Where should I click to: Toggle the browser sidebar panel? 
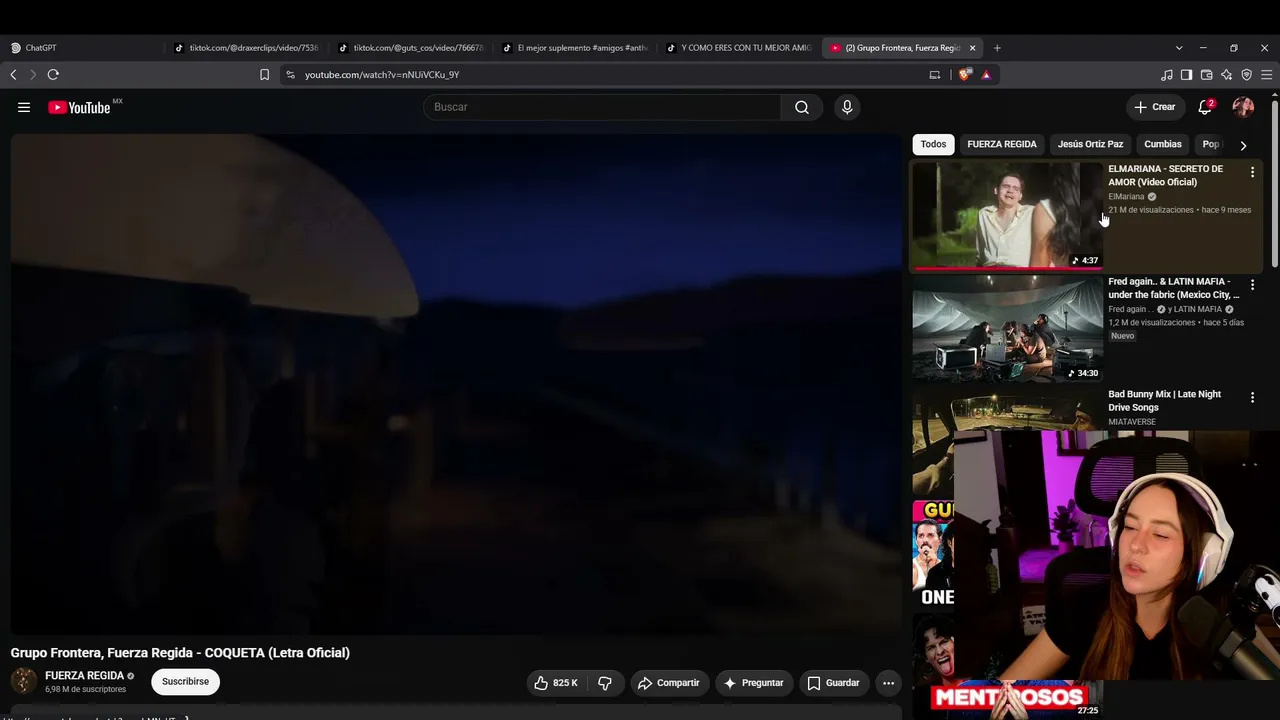pyautogui.click(x=1186, y=75)
